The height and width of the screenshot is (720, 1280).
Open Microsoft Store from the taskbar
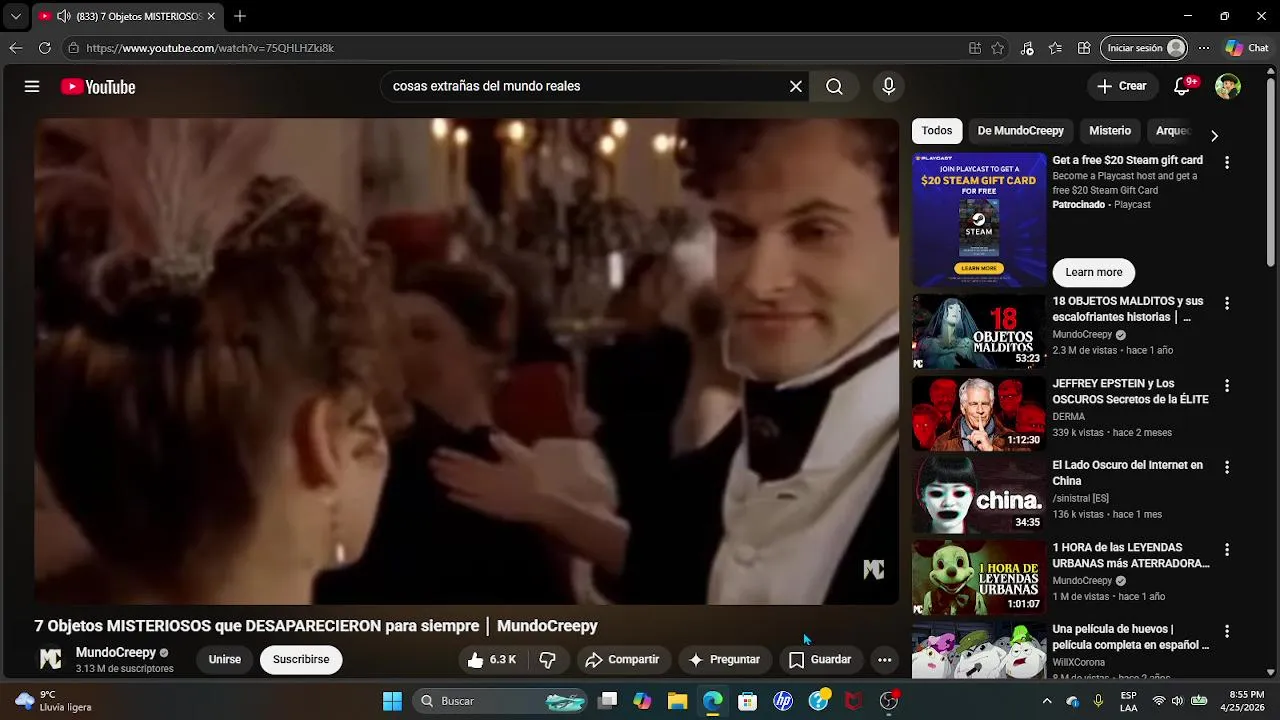tap(747, 701)
